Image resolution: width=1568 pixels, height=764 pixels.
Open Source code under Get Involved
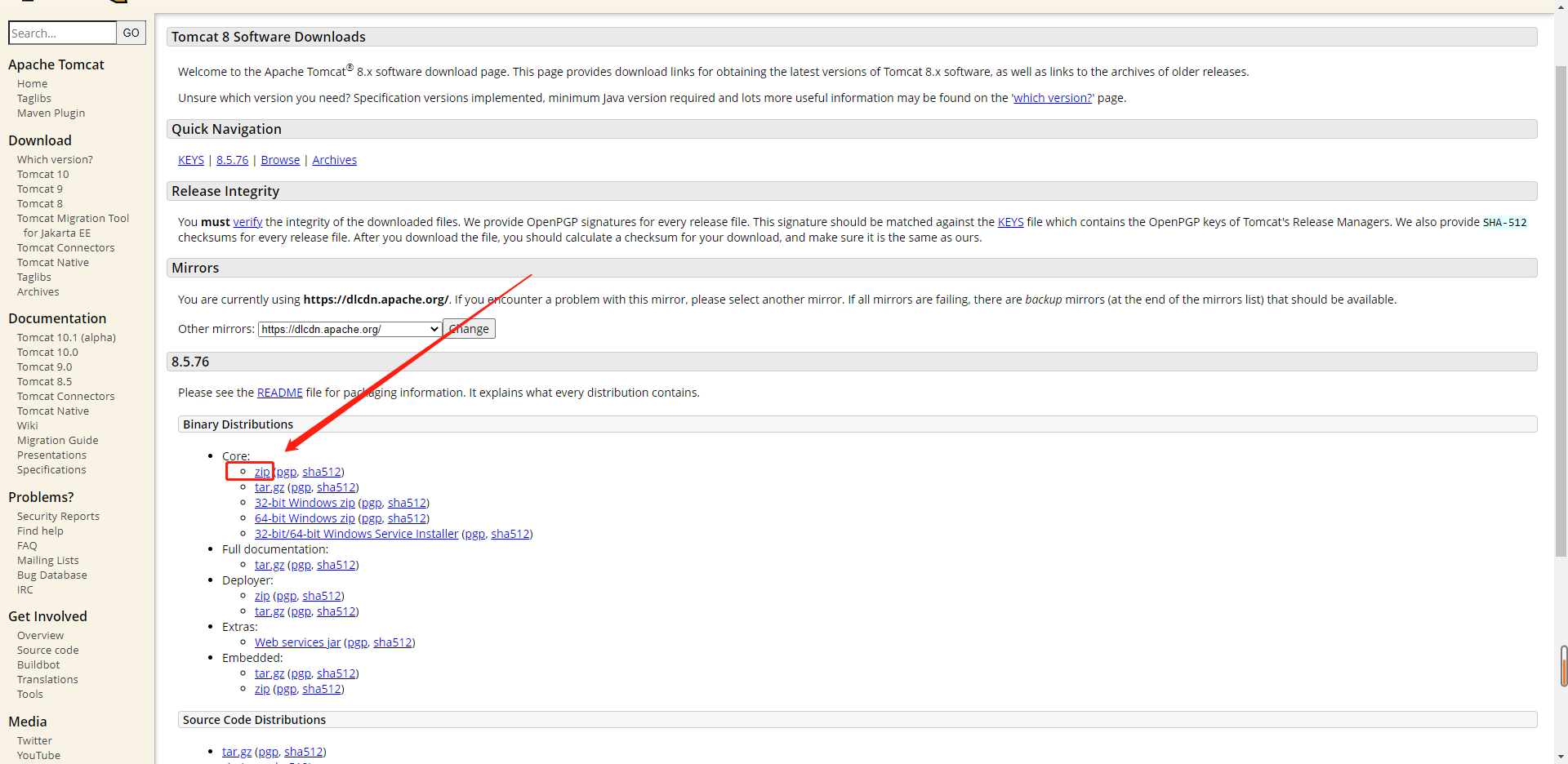pyautogui.click(x=47, y=651)
